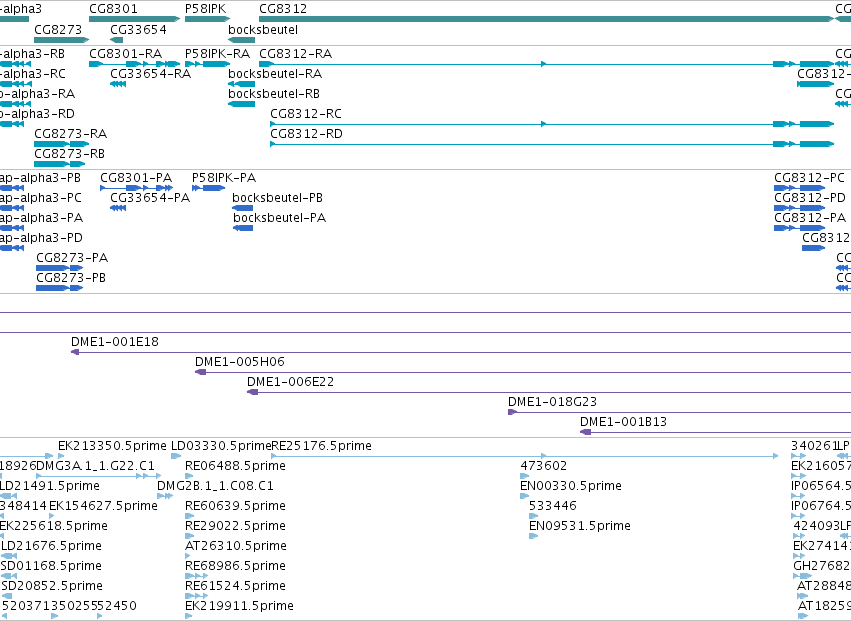851x621 pixels.
Task: Select EST 473602
Action: click(543, 466)
